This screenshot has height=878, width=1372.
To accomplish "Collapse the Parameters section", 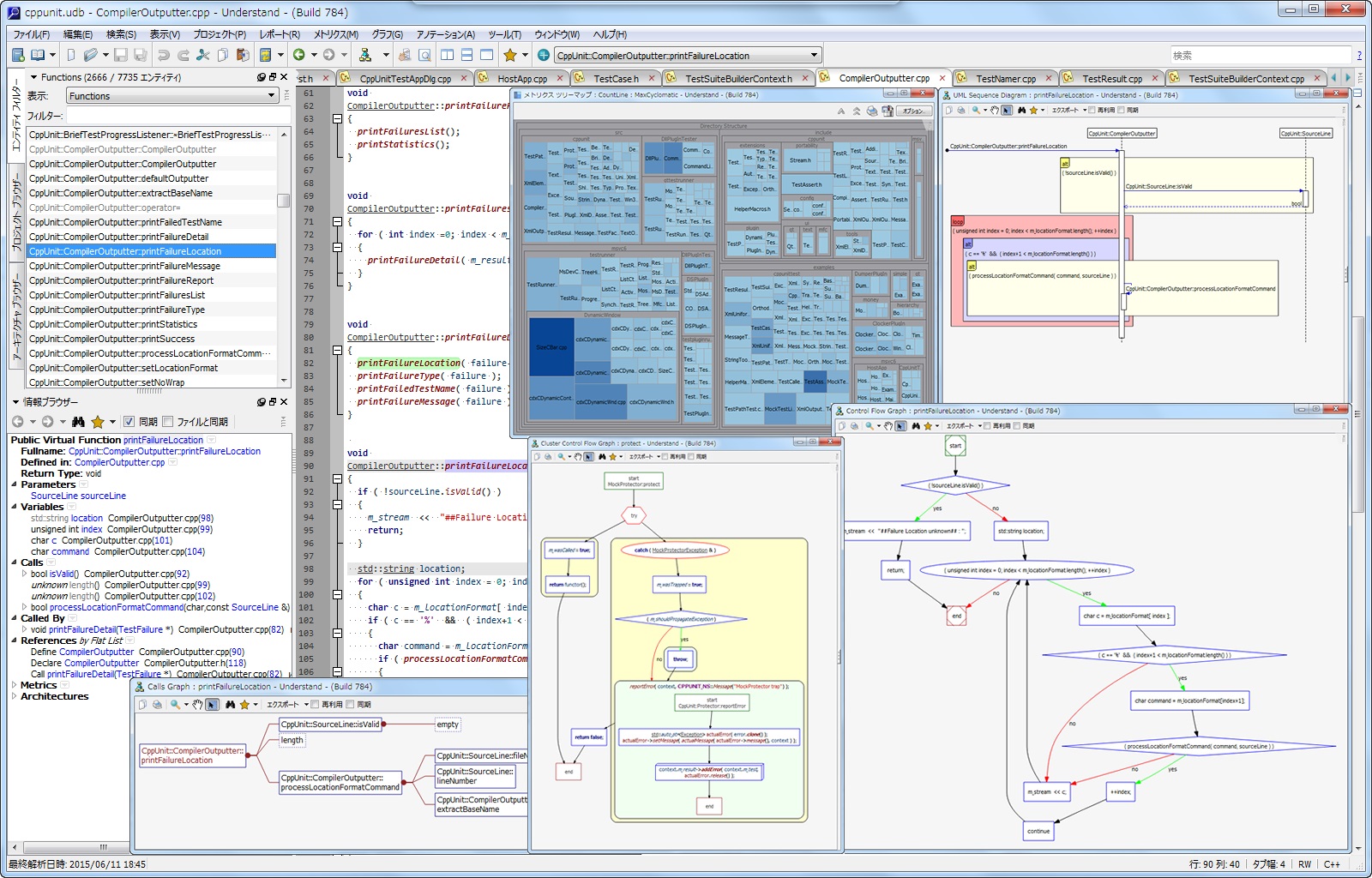I will pos(15,484).
